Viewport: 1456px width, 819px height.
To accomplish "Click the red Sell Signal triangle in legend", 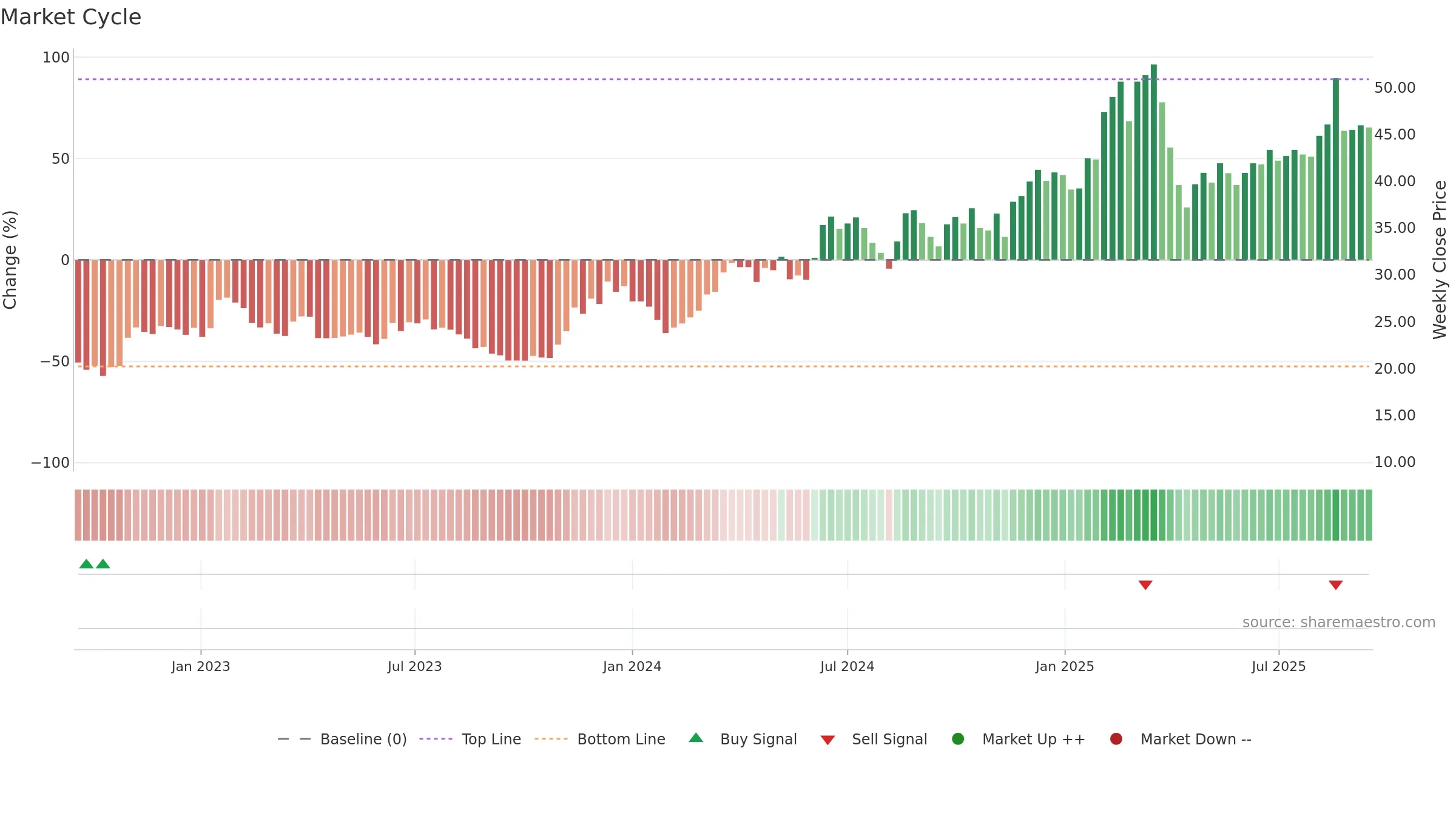I will click(x=828, y=740).
